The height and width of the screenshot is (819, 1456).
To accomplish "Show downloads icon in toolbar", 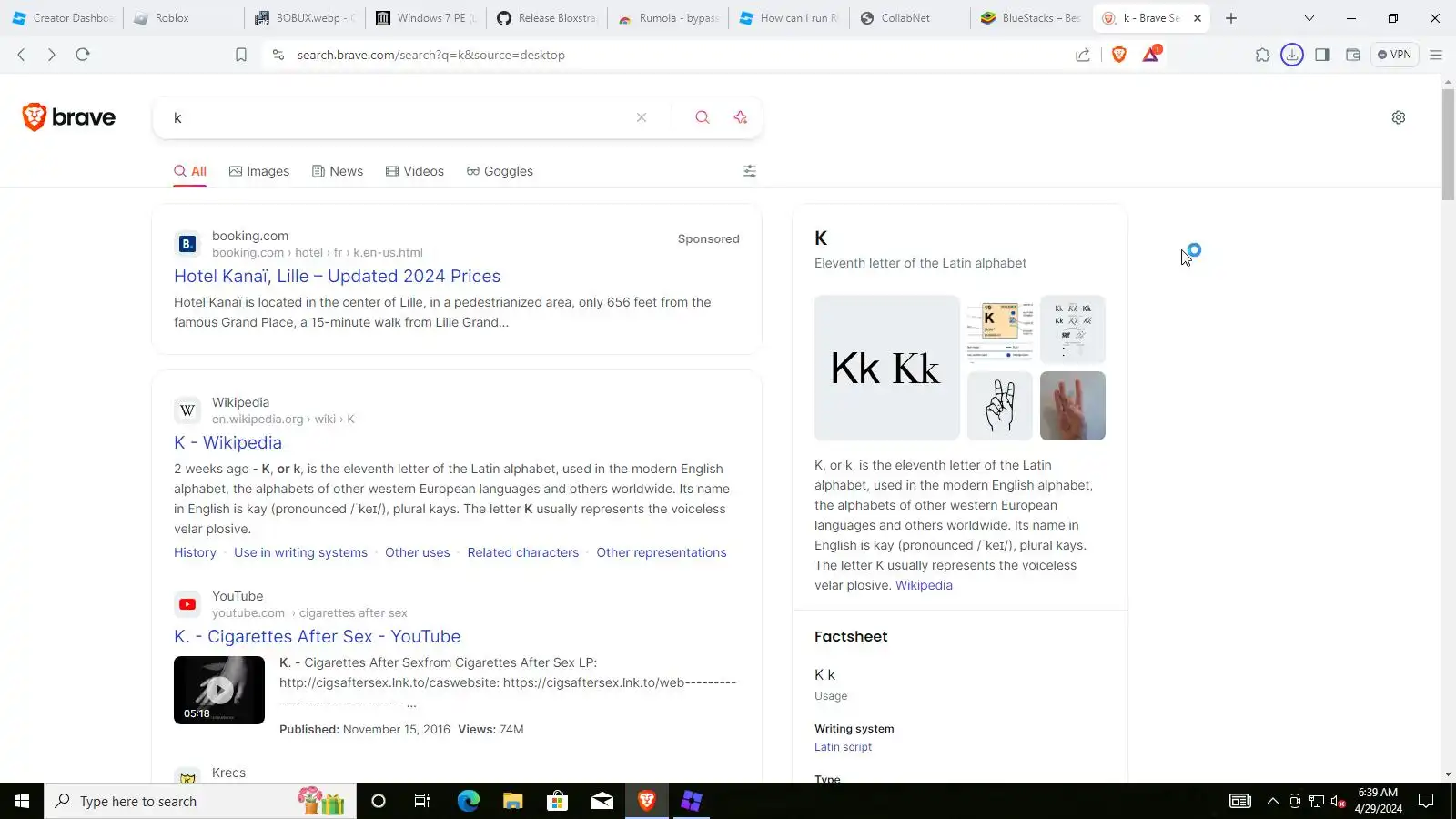I will tap(1292, 55).
